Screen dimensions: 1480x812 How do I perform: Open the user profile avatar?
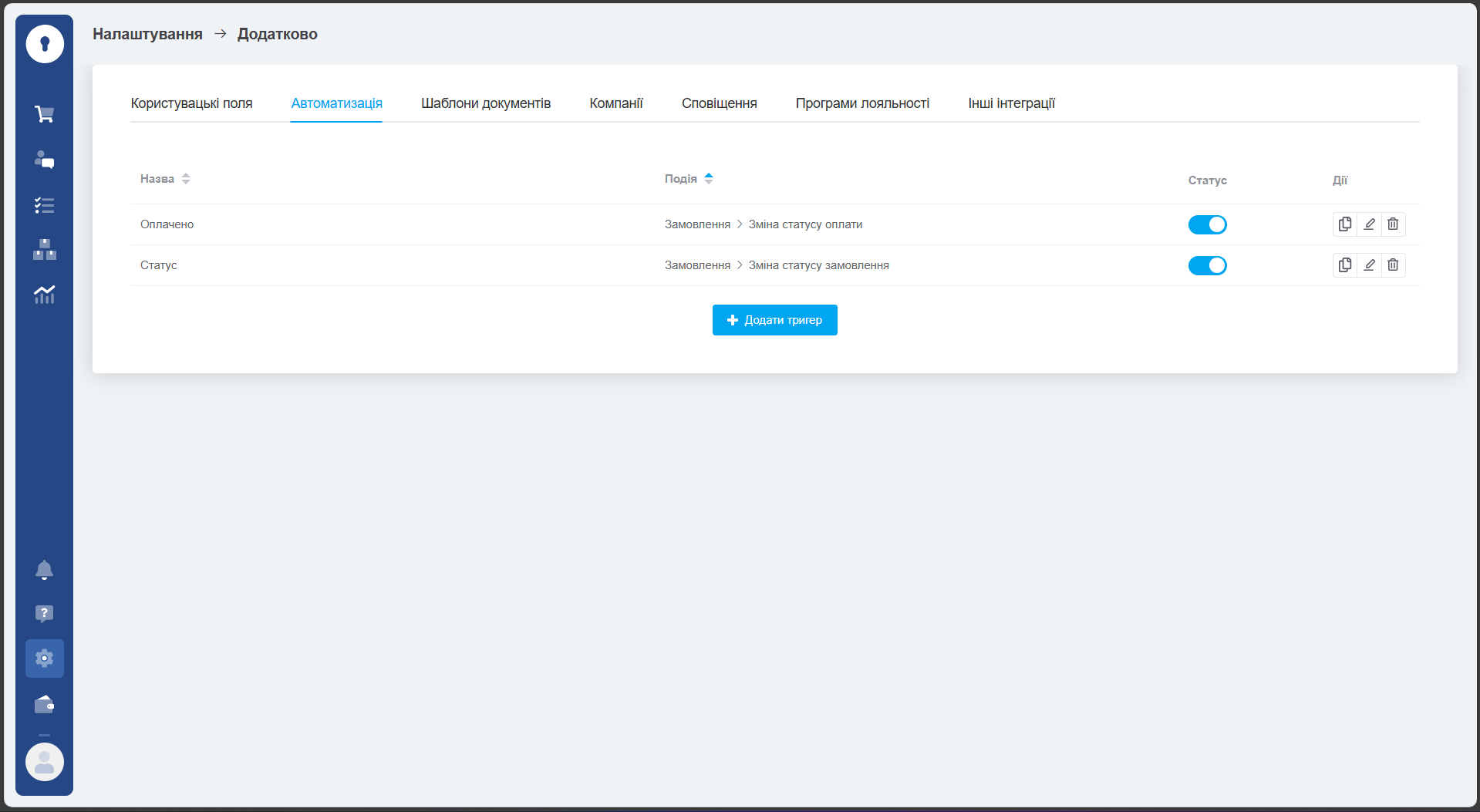coord(45,762)
